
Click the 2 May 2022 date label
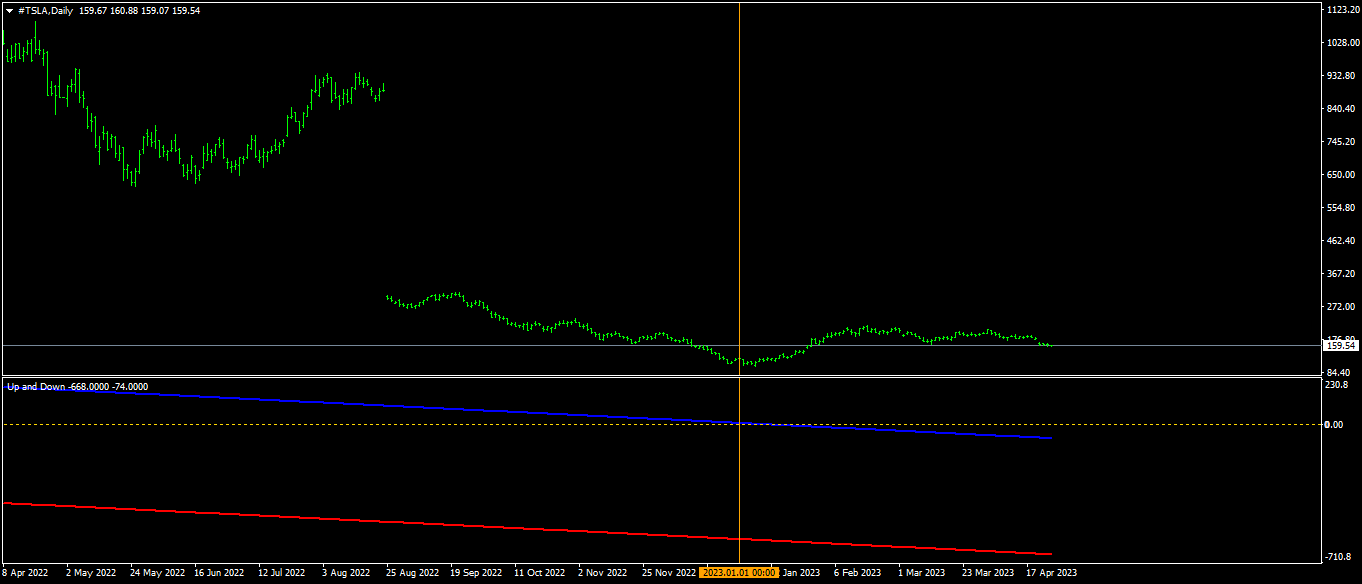click(x=91, y=573)
